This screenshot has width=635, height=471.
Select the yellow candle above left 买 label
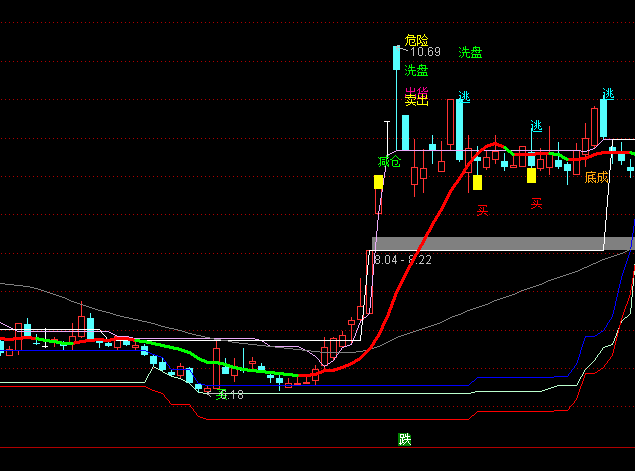pyautogui.click(x=477, y=182)
